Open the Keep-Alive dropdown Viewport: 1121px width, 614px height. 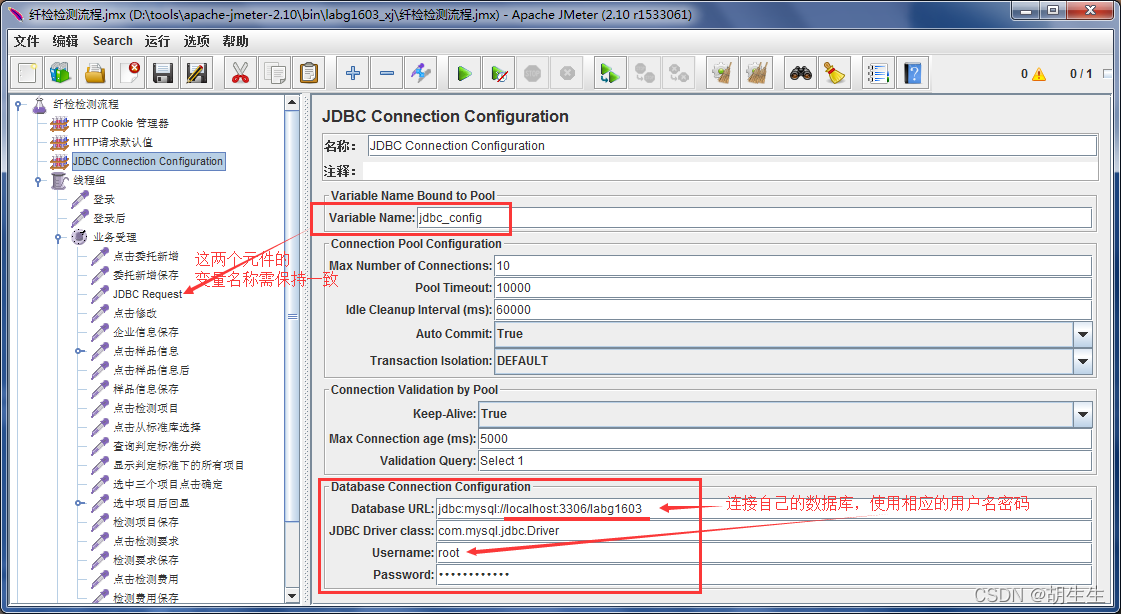[1082, 414]
